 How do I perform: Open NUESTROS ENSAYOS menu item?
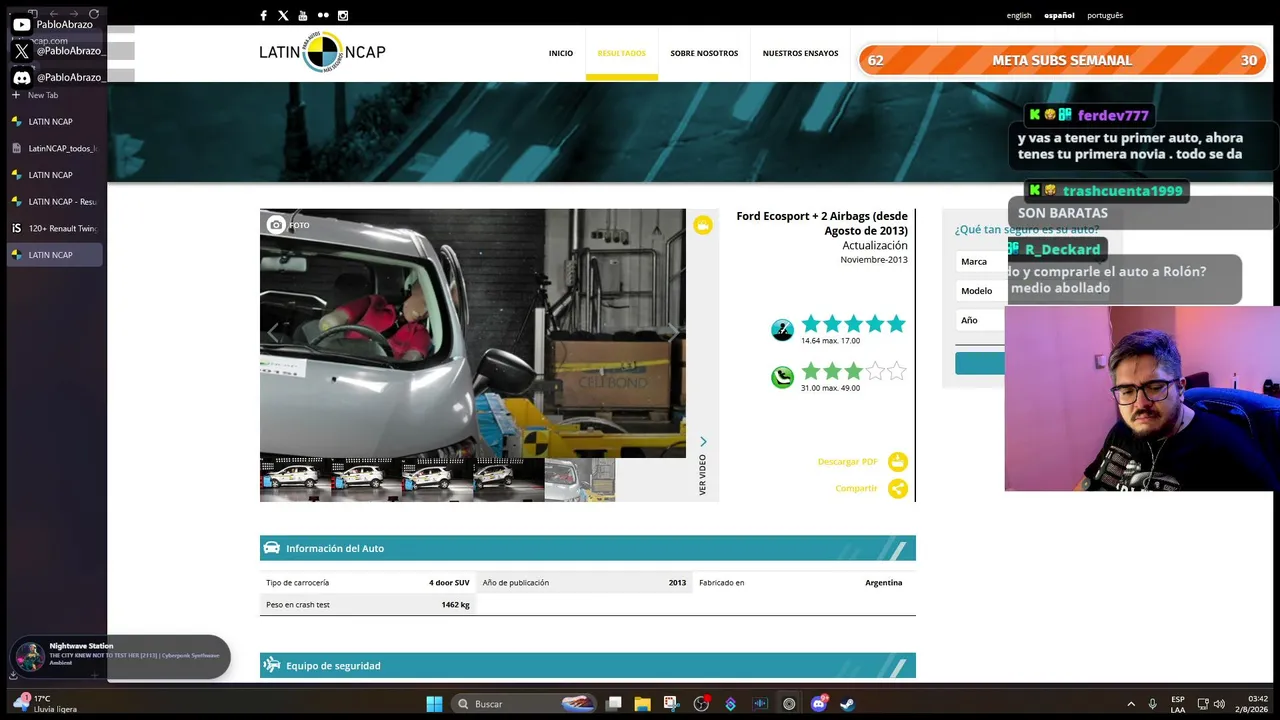800,53
